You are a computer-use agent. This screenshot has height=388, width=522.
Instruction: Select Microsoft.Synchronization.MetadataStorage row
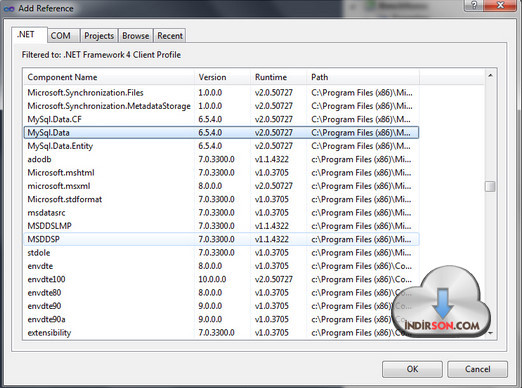221,106
